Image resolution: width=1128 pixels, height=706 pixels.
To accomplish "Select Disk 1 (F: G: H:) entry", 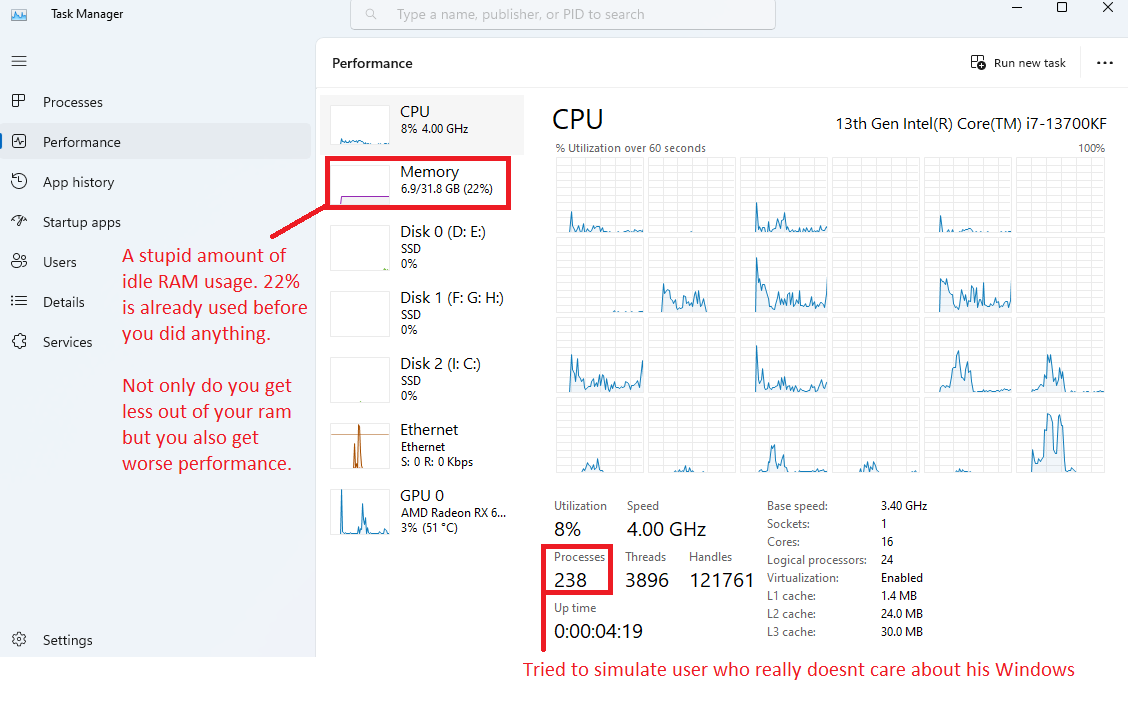I will click(x=420, y=313).
